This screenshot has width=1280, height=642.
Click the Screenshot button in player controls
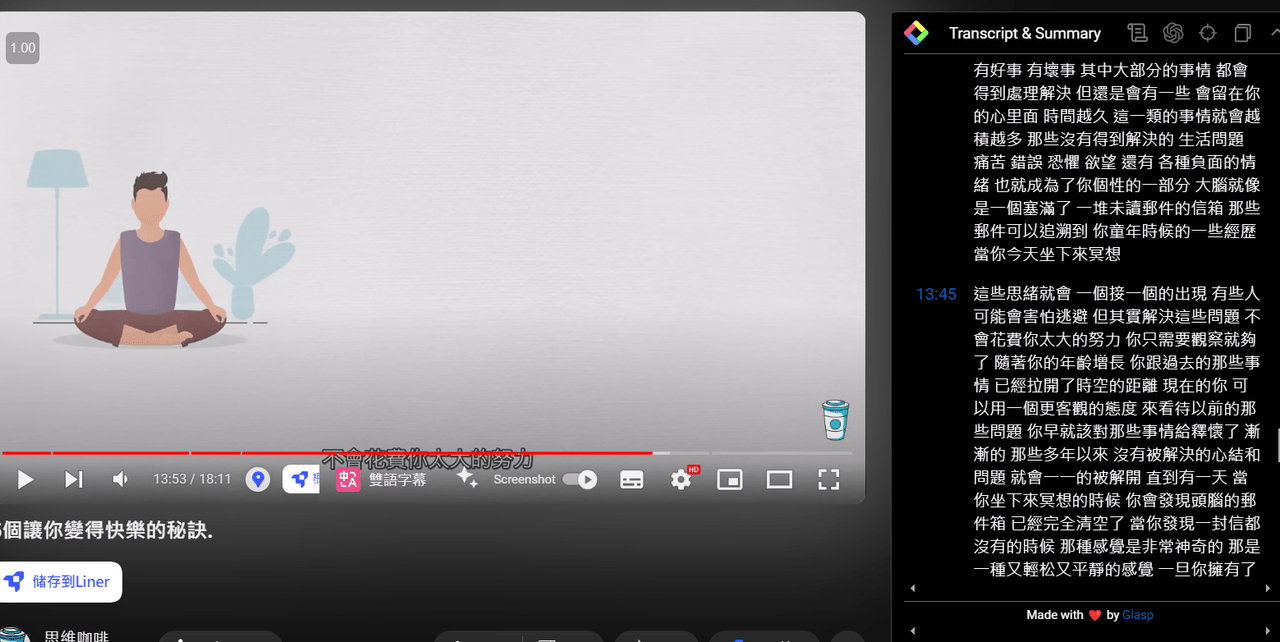coord(524,480)
